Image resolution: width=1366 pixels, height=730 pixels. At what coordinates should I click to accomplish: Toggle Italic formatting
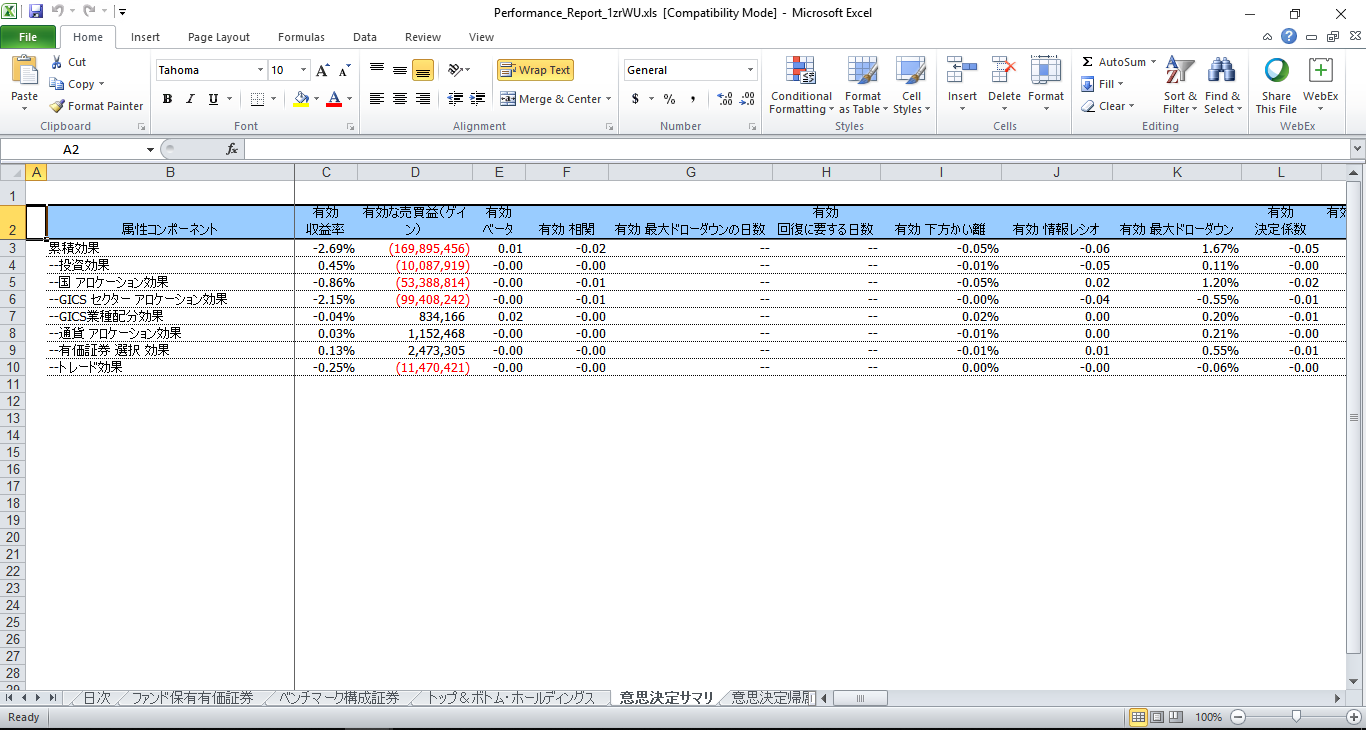[190, 99]
